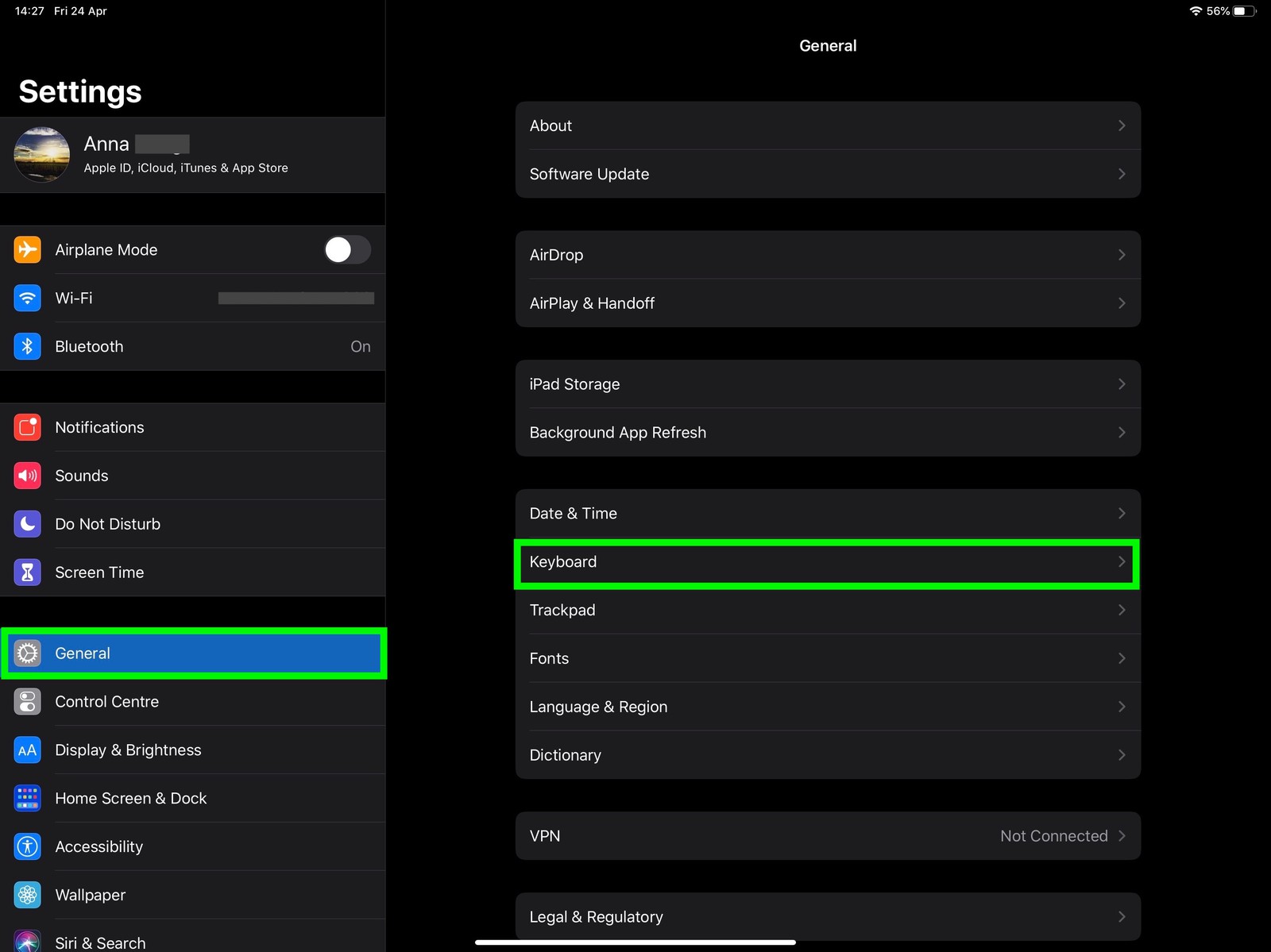
Task: Click the blue Wi-Fi icon
Action: 27,298
